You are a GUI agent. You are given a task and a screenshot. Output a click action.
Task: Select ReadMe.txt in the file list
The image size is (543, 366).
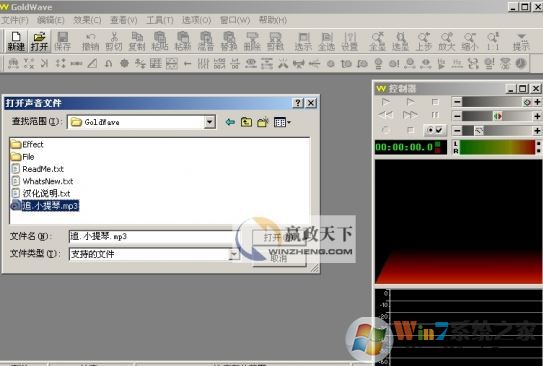click(38, 169)
